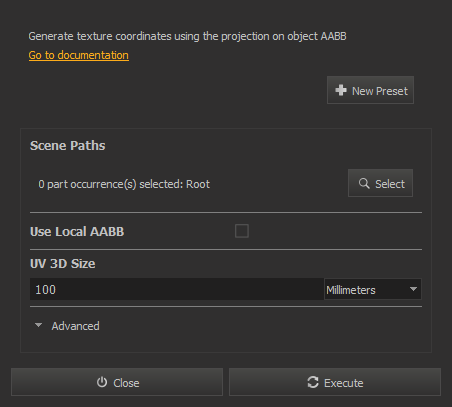
Task: Click the Generate texture coordinates description text
Action: pyautogui.click(x=187, y=36)
